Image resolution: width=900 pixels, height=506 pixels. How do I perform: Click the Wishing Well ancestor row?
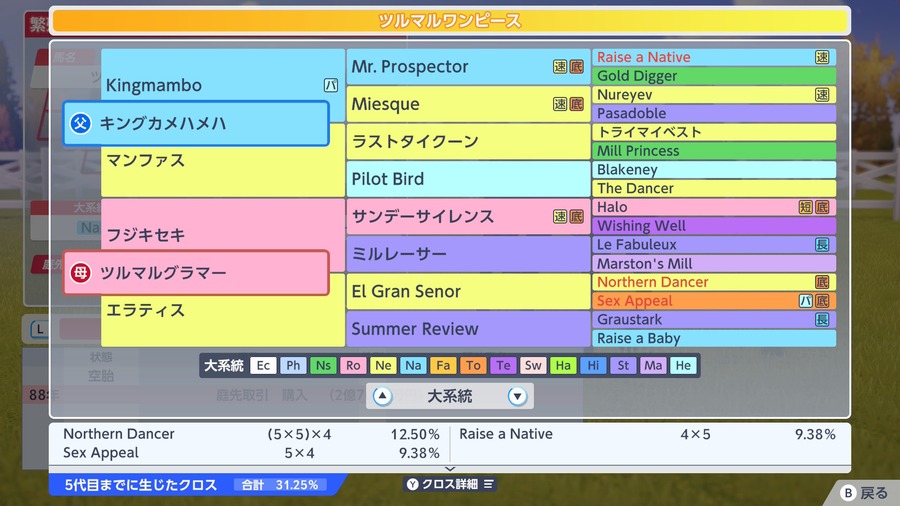tap(713, 225)
